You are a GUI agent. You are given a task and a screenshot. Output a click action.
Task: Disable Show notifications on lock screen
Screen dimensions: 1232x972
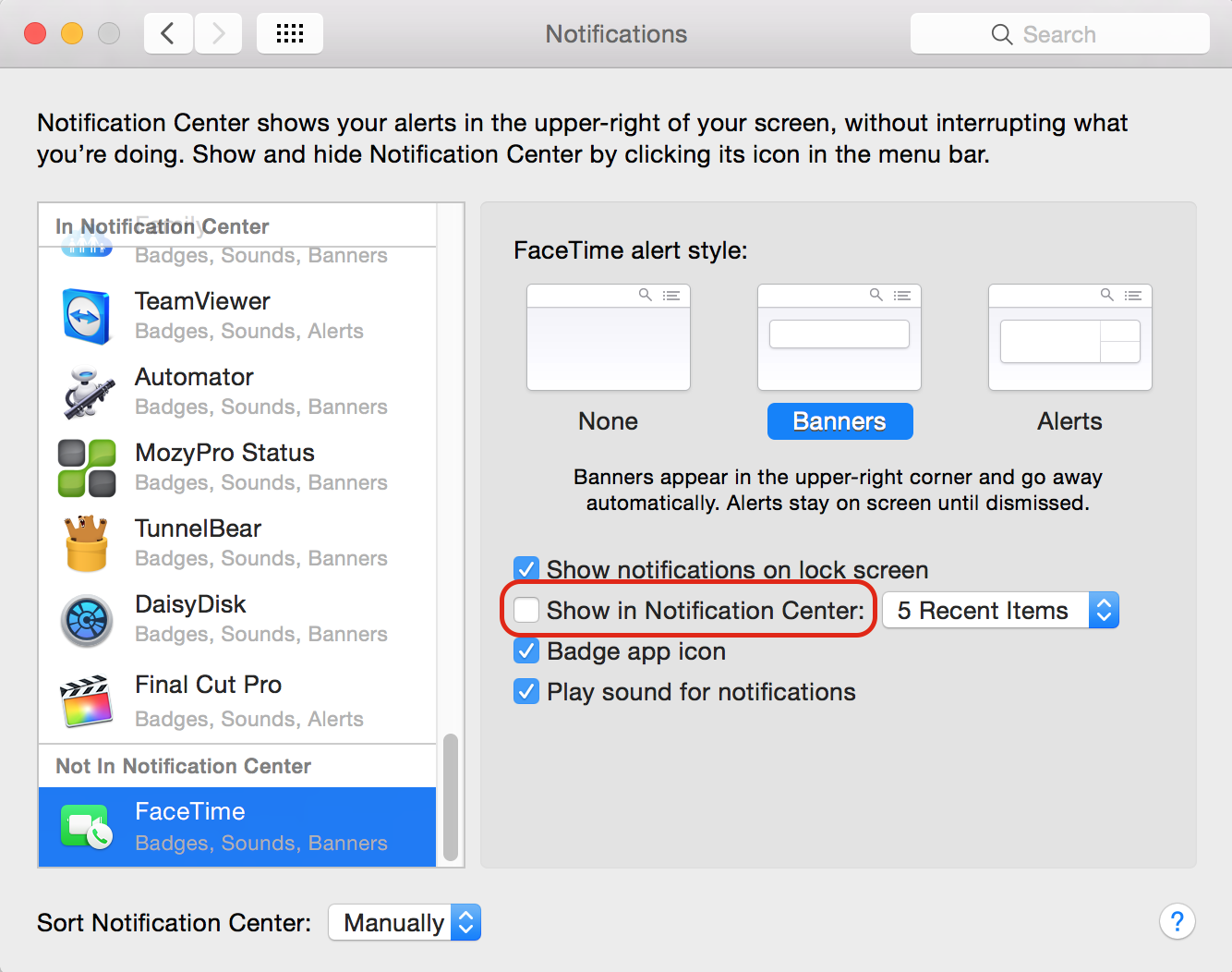click(526, 569)
